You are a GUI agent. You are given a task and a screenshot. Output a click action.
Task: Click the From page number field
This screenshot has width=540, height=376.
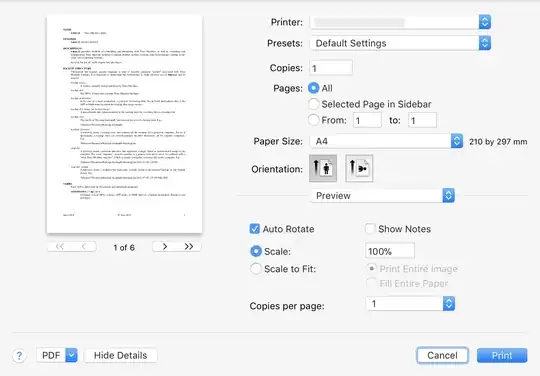click(x=367, y=120)
